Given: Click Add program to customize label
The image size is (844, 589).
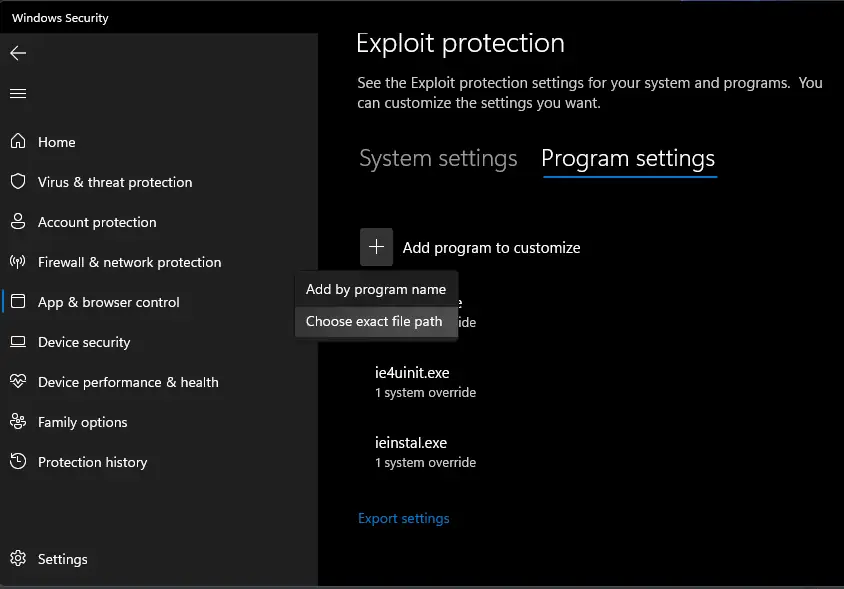Looking at the screenshot, I should [x=491, y=248].
